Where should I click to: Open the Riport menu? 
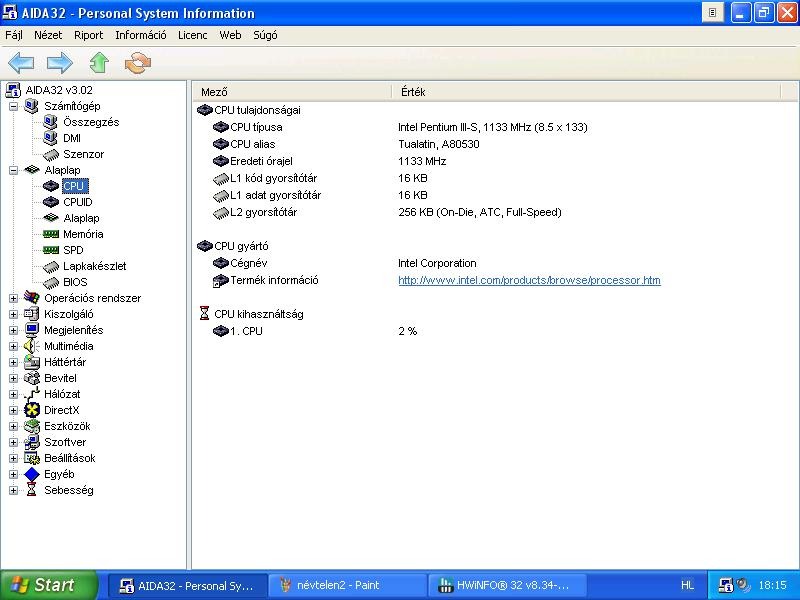click(x=88, y=35)
